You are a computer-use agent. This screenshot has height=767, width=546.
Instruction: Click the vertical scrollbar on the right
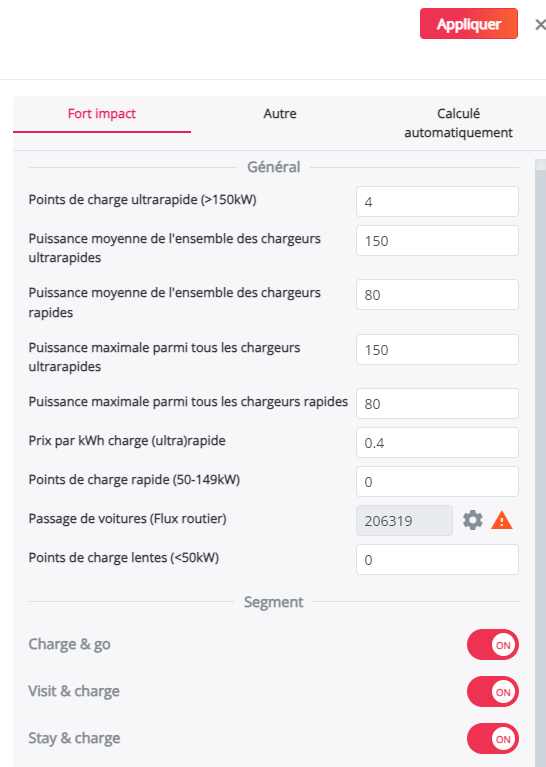click(540, 462)
